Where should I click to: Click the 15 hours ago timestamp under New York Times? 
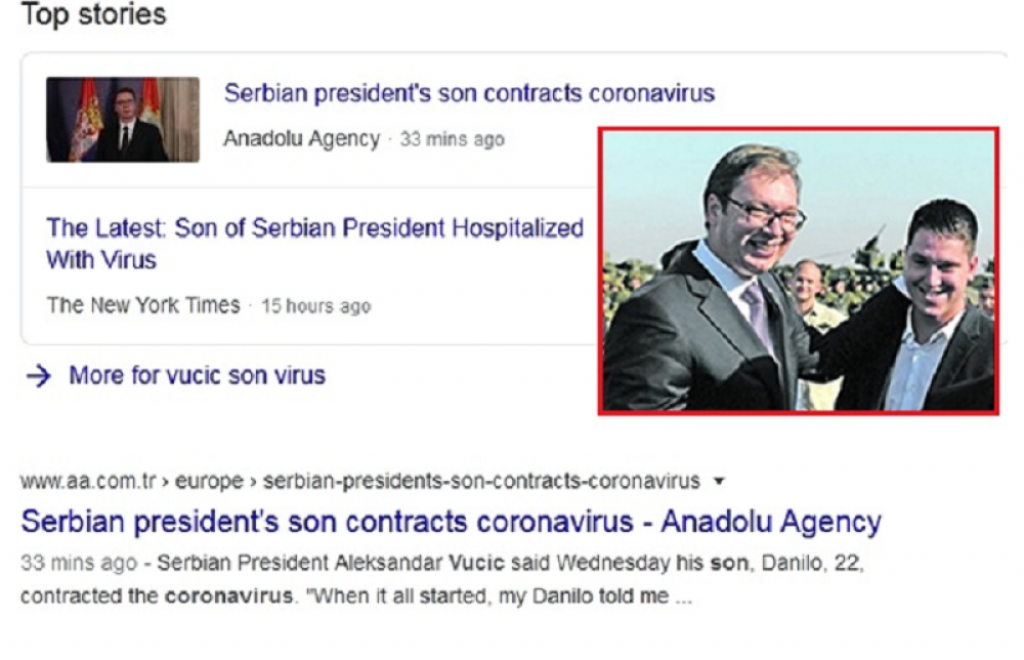coord(318,307)
